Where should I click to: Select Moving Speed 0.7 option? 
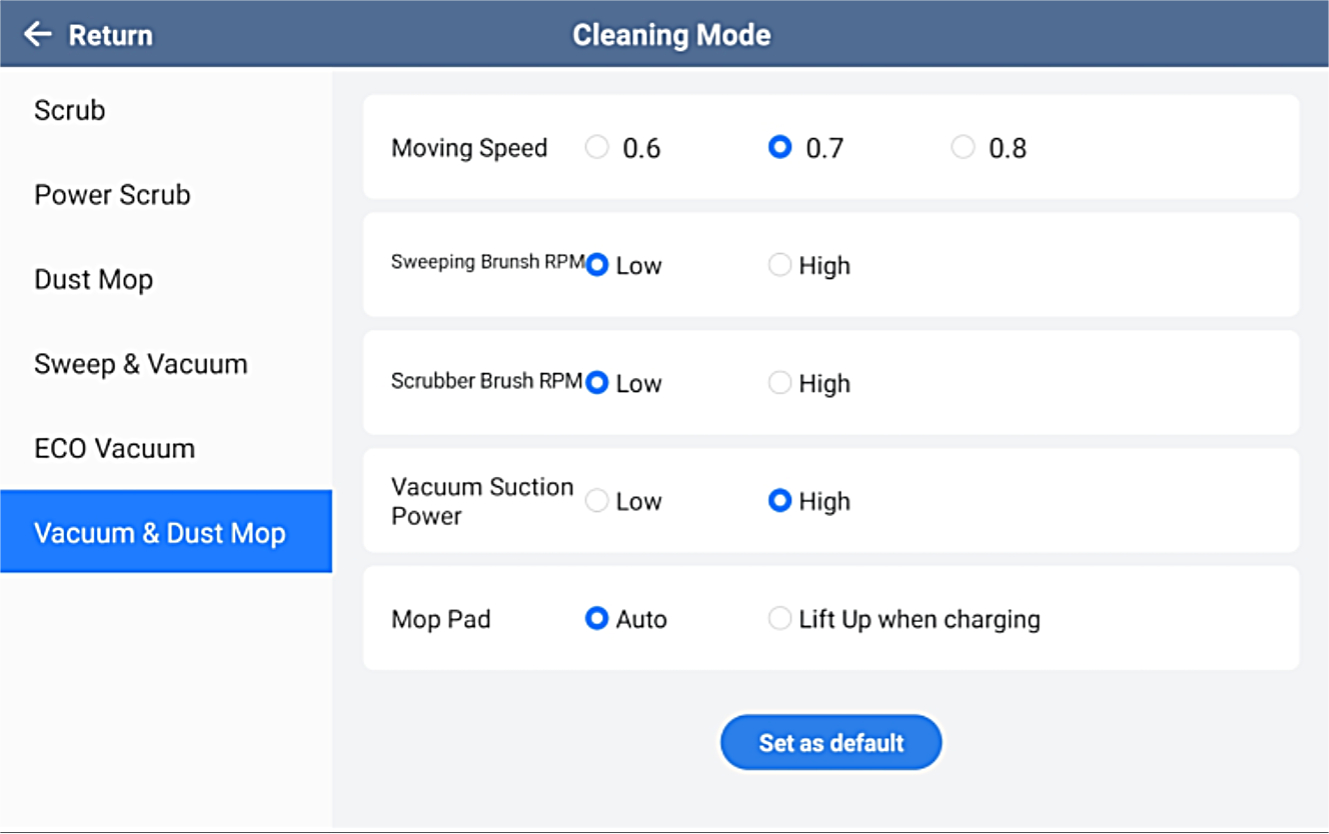tap(780, 148)
